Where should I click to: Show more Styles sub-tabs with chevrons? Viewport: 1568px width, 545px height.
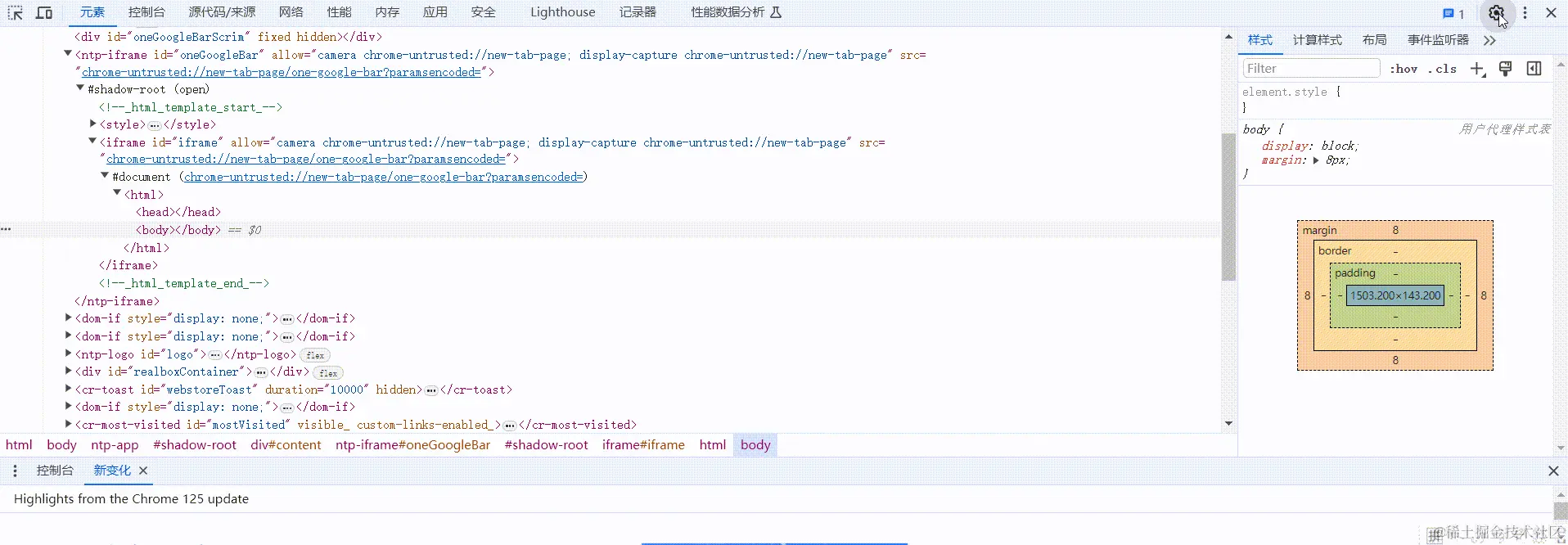coord(1489,40)
